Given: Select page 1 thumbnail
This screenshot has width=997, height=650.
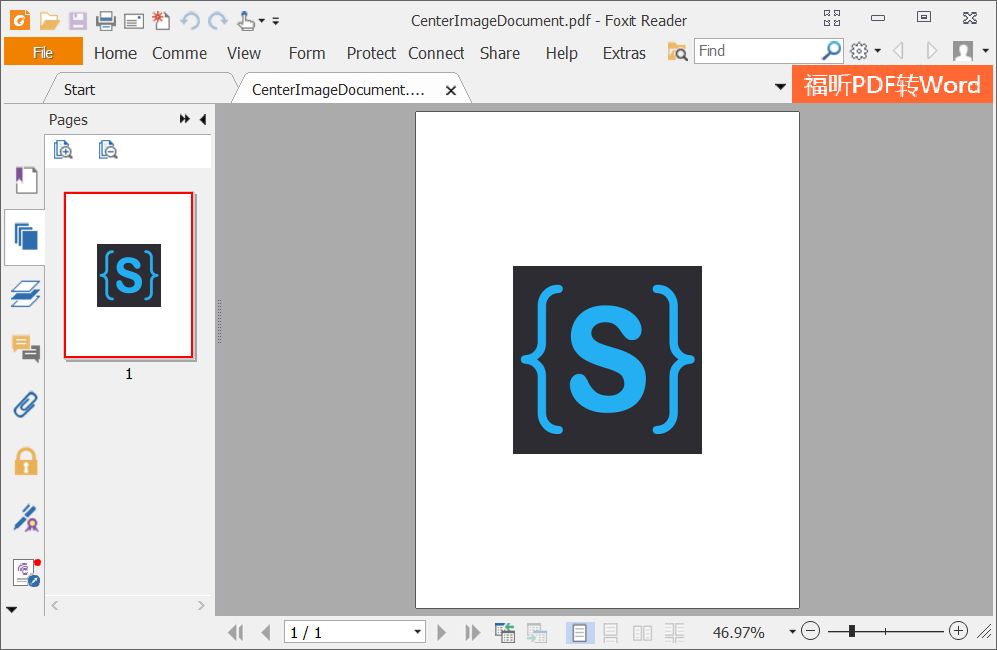Looking at the screenshot, I should coord(128,275).
